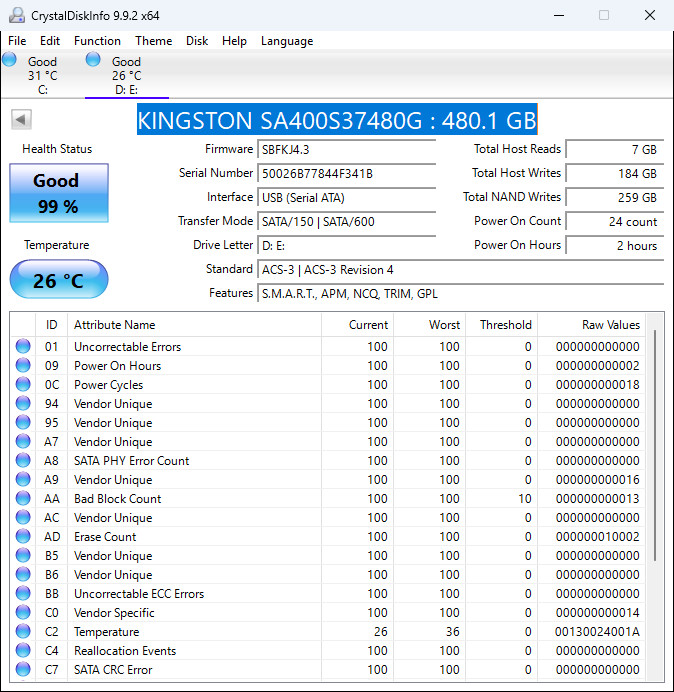Click the CrystalDiskInfo app icon in title bar
This screenshot has height=692, width=674.
(x=17, y=15)
